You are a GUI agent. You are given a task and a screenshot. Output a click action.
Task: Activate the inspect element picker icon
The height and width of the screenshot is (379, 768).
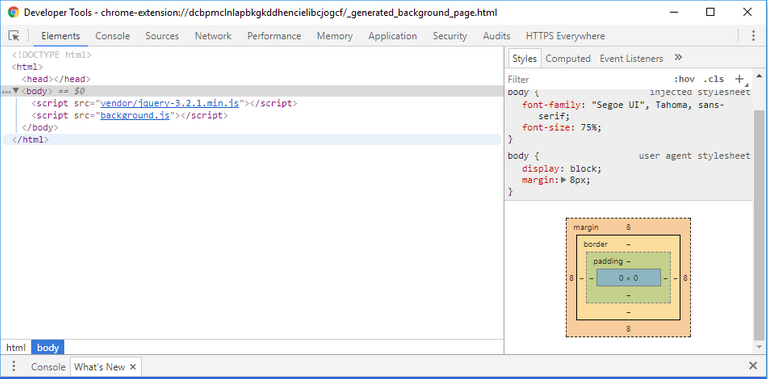14,36
